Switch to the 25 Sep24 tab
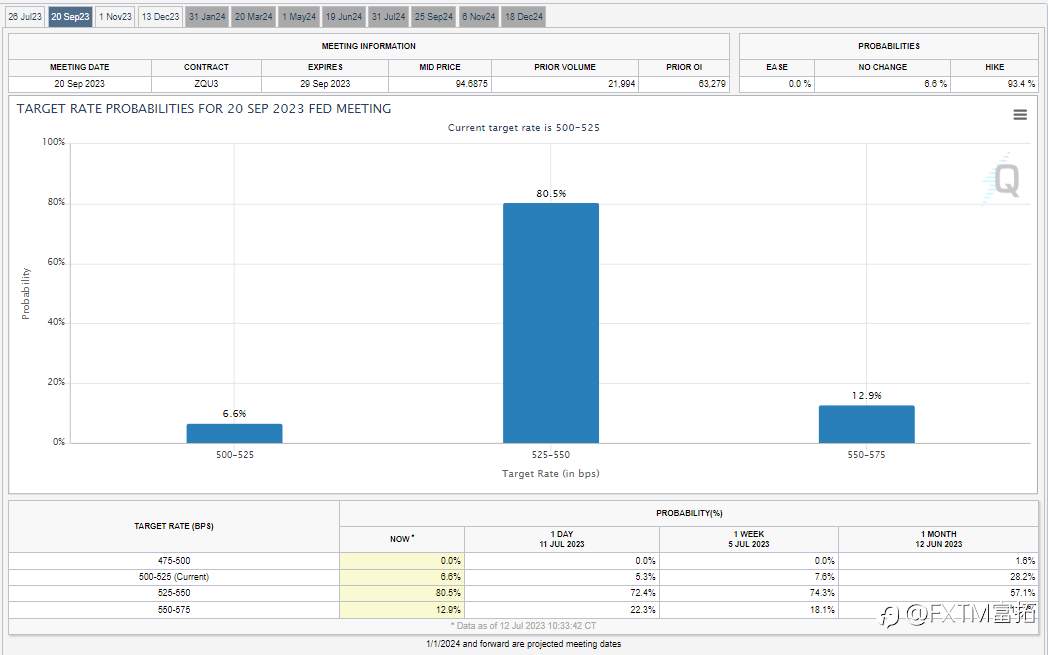Screen dimensions: 1048x655 [434, 17]
